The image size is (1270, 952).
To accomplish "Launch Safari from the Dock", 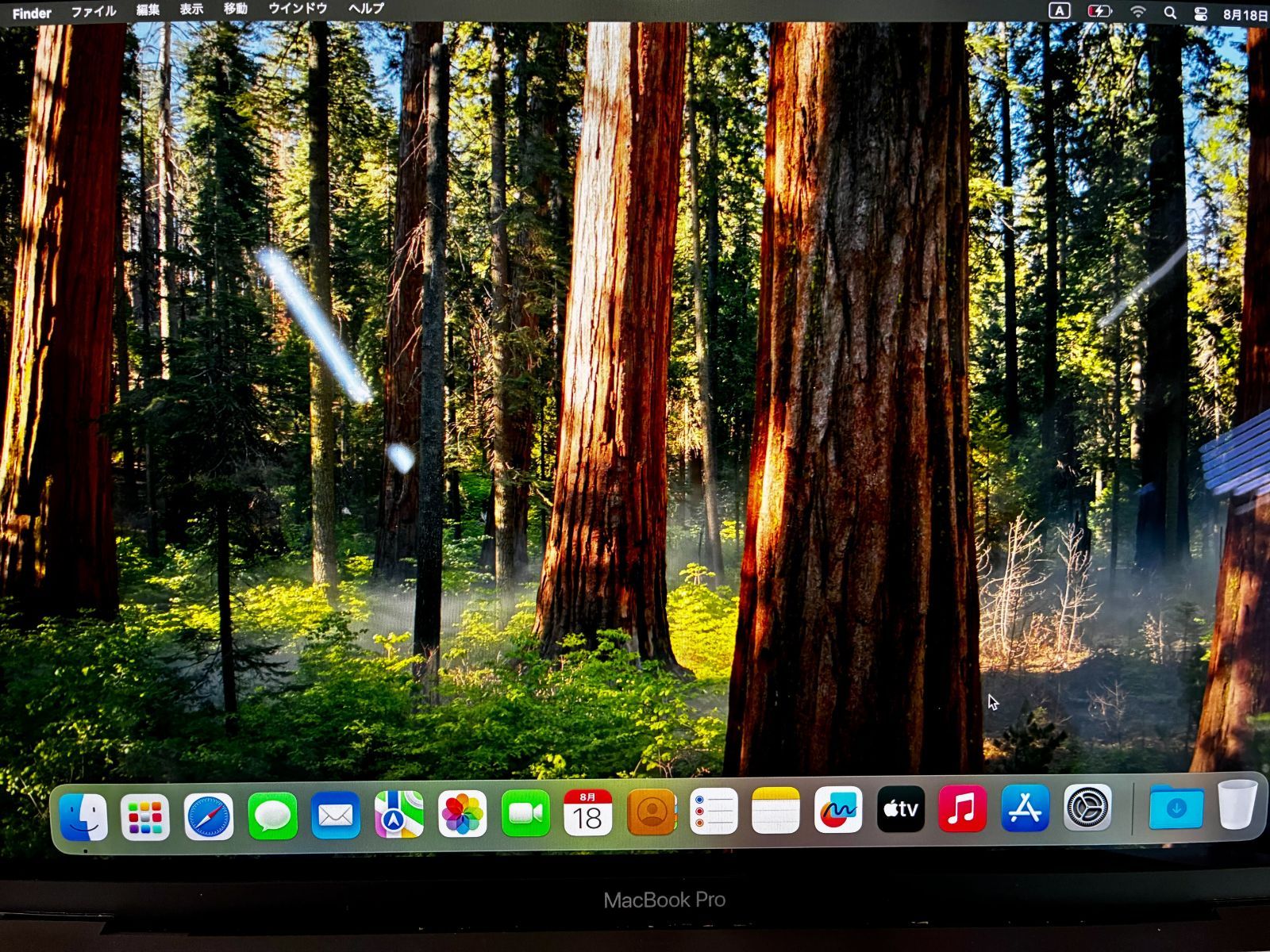I will [x=209, y=816].
